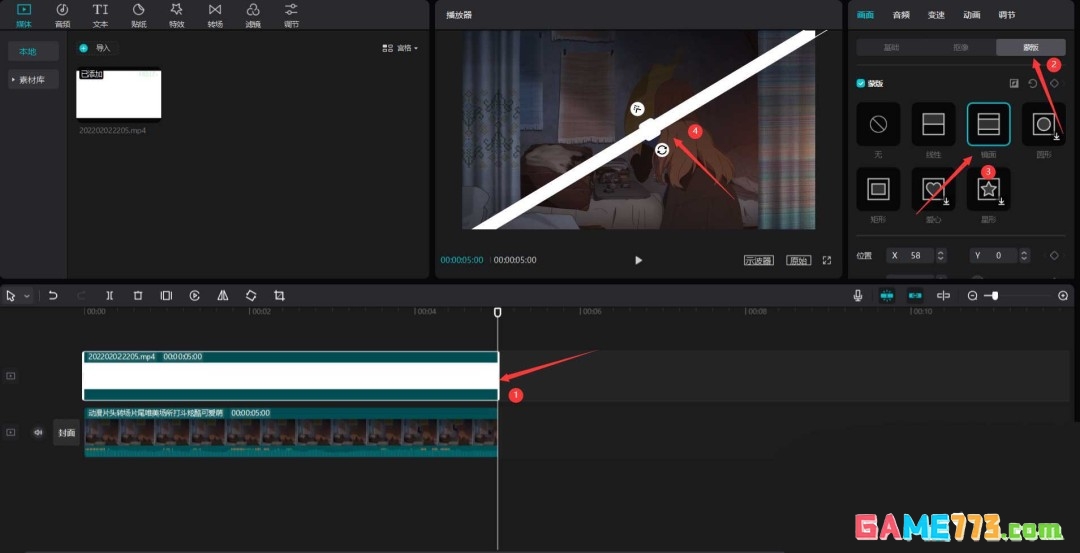The height and width of the screenshot is (553, 1080).
Task: Click the split clip tool
Action: coord(110,295)
